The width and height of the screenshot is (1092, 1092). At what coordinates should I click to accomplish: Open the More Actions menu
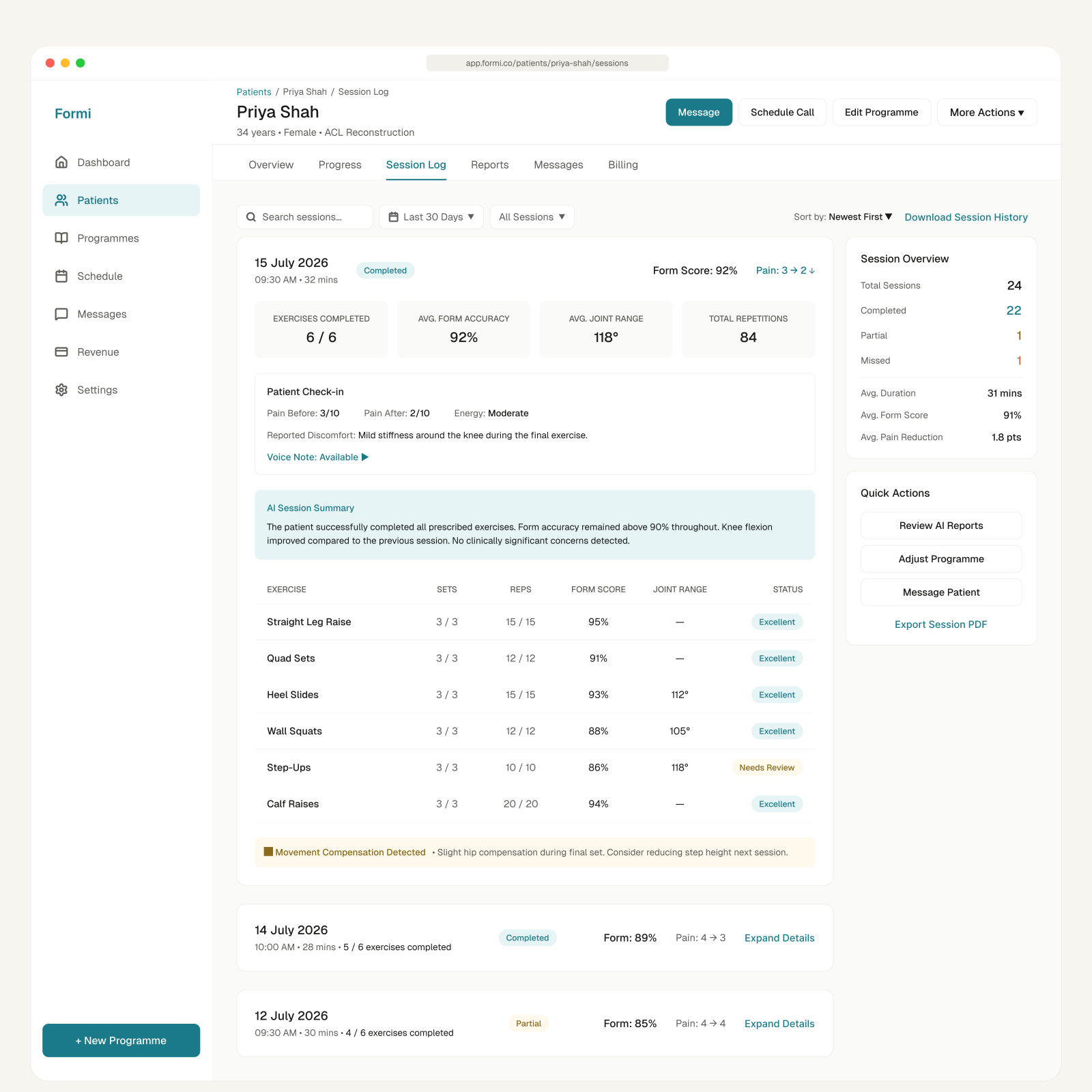pos(987,113)
